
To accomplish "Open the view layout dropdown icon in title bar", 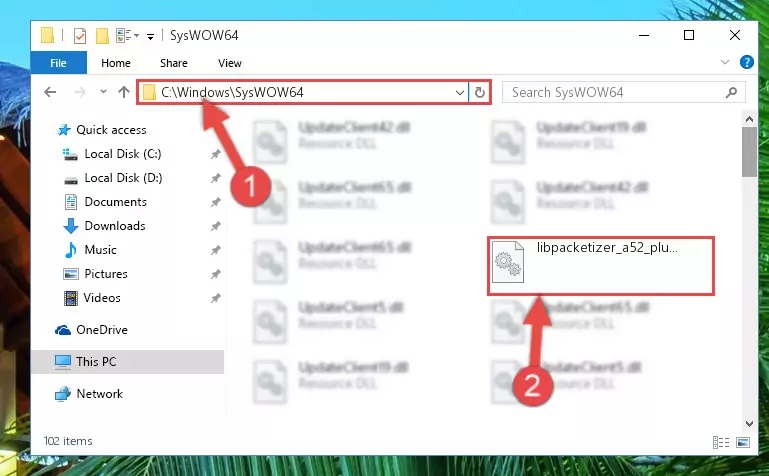I will [x=128, y=35].
